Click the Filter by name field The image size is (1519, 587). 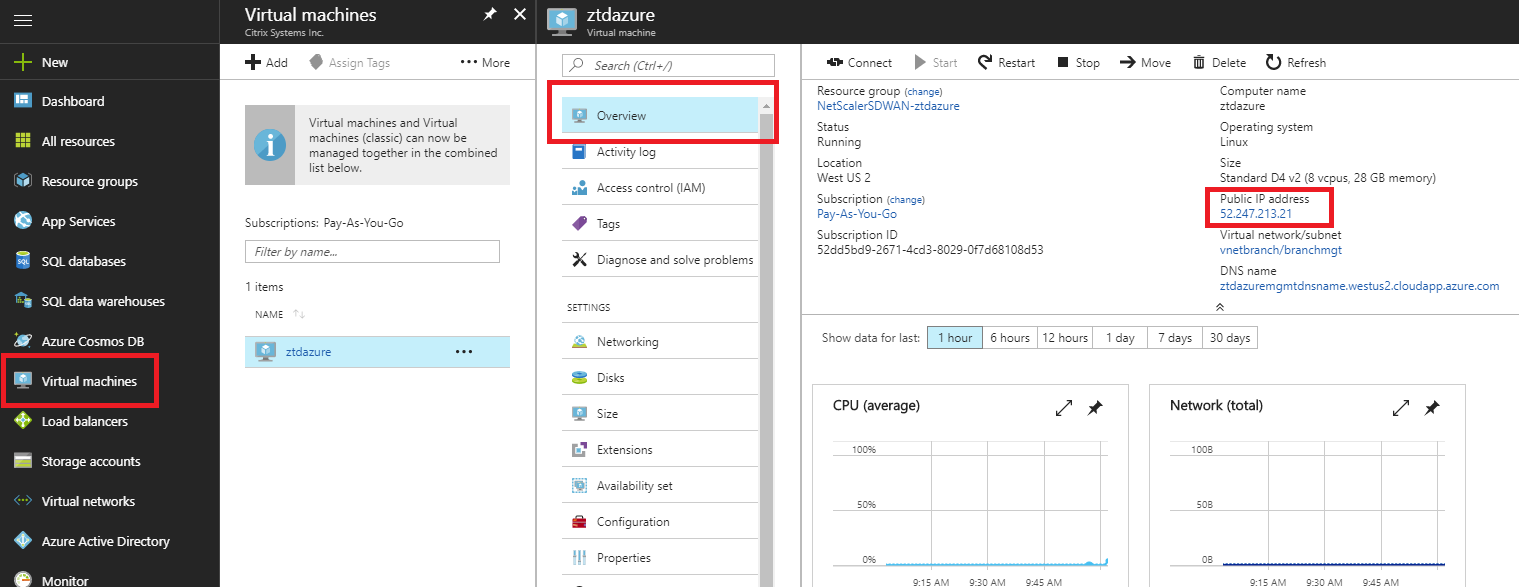point(372,252)
